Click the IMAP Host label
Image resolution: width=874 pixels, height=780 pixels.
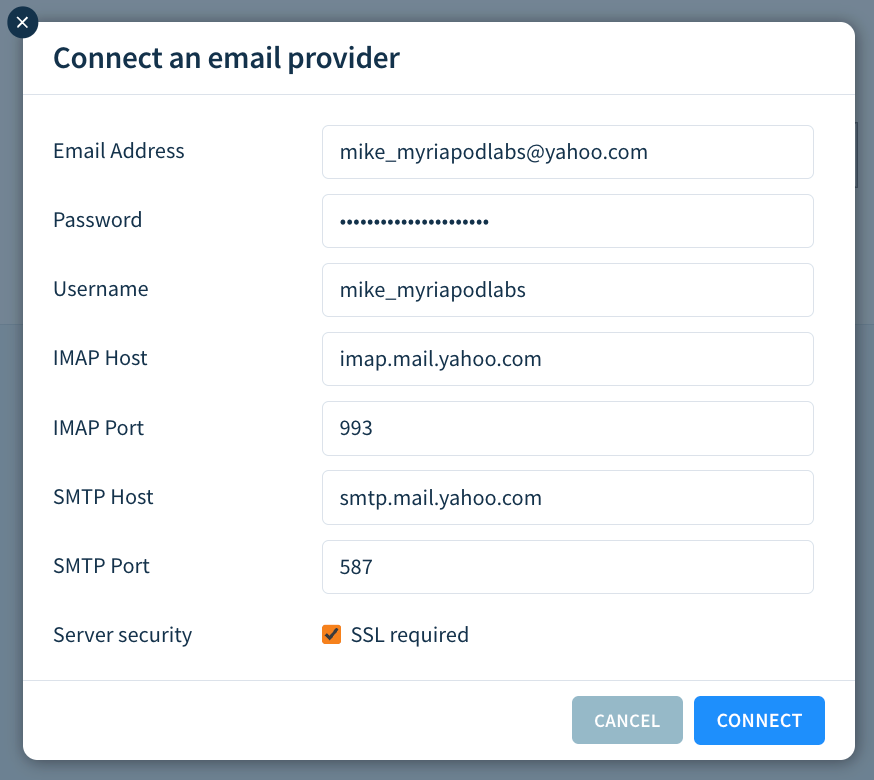[100, 358]
